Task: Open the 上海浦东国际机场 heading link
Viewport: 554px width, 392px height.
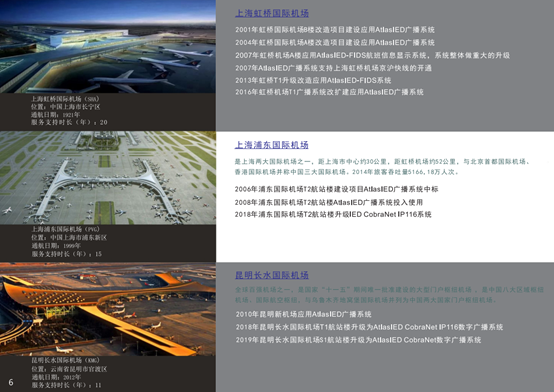Action: [271, 145]
